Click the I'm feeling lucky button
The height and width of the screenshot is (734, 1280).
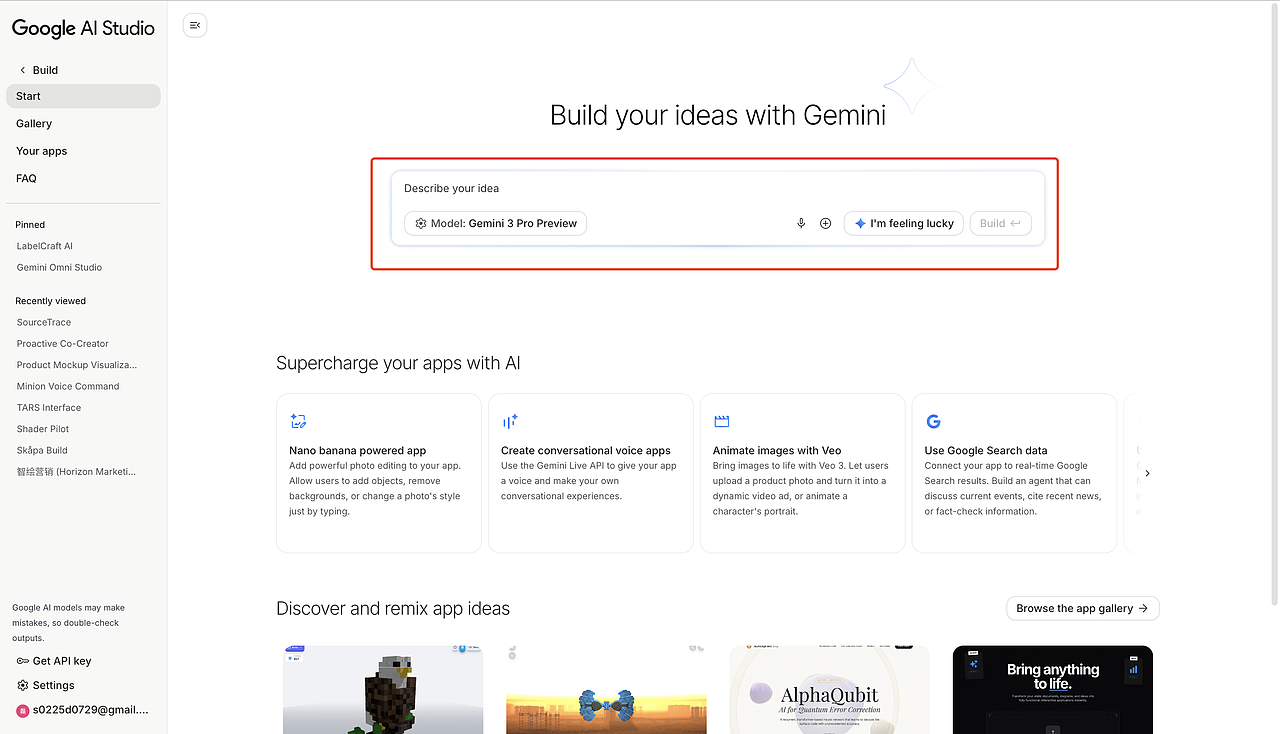pyautogui.click(x=904, y=223)
